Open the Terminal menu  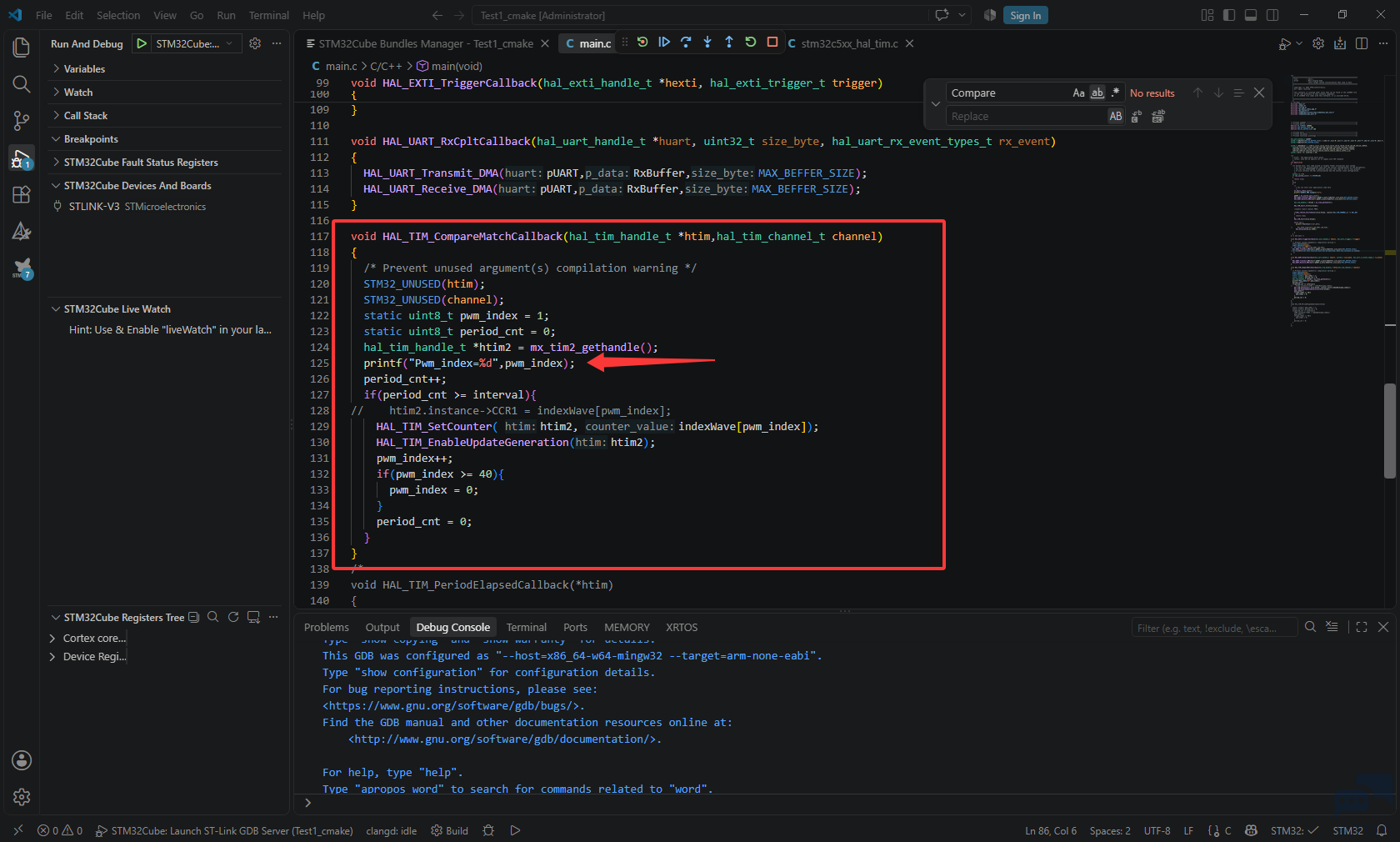[268, 15]
